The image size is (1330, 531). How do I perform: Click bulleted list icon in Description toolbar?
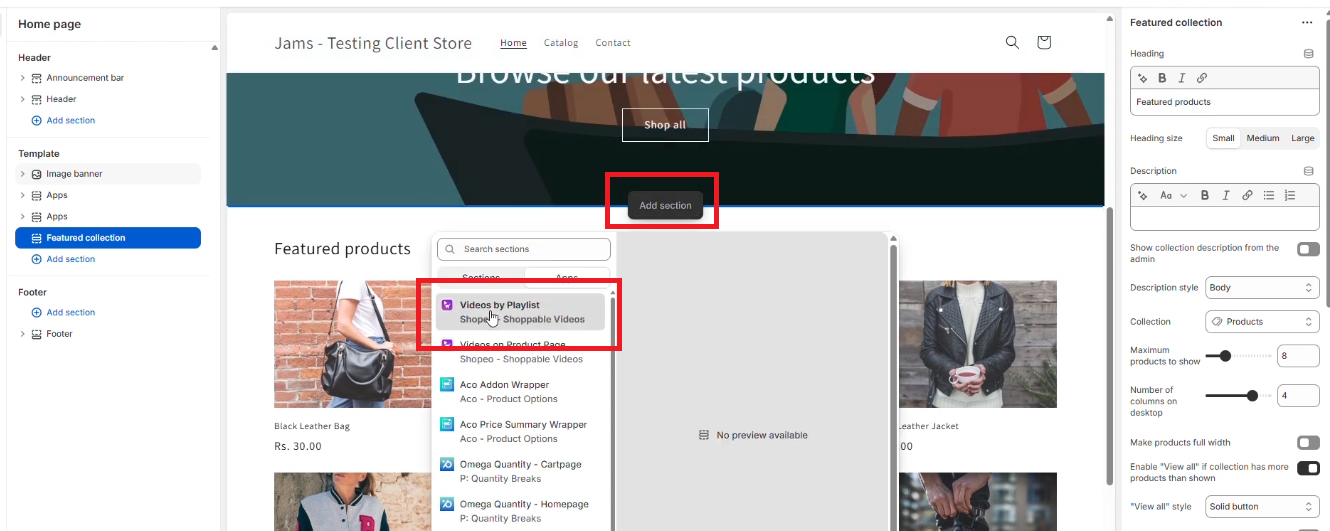tap(1269, 195)
